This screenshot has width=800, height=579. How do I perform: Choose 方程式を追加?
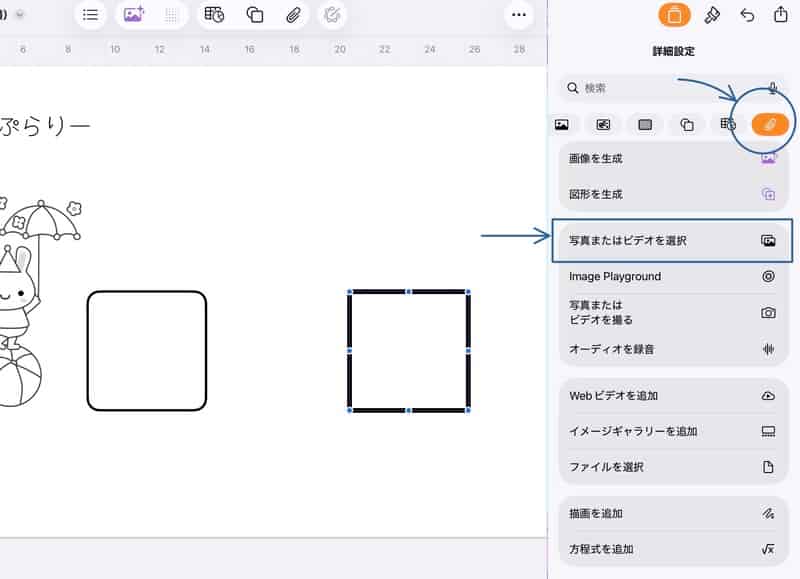[x=672, y=549]
